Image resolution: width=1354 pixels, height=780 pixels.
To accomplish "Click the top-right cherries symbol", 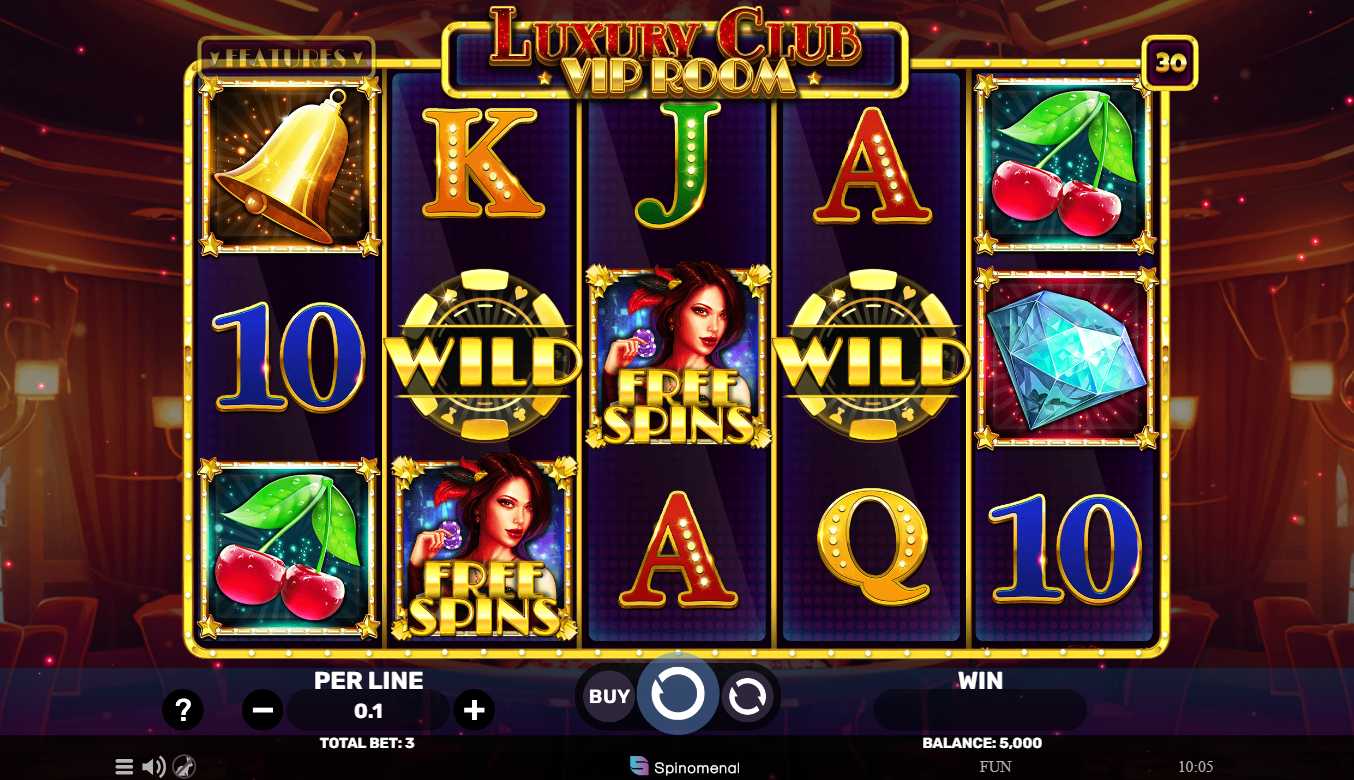I will tap(1066, 166).
